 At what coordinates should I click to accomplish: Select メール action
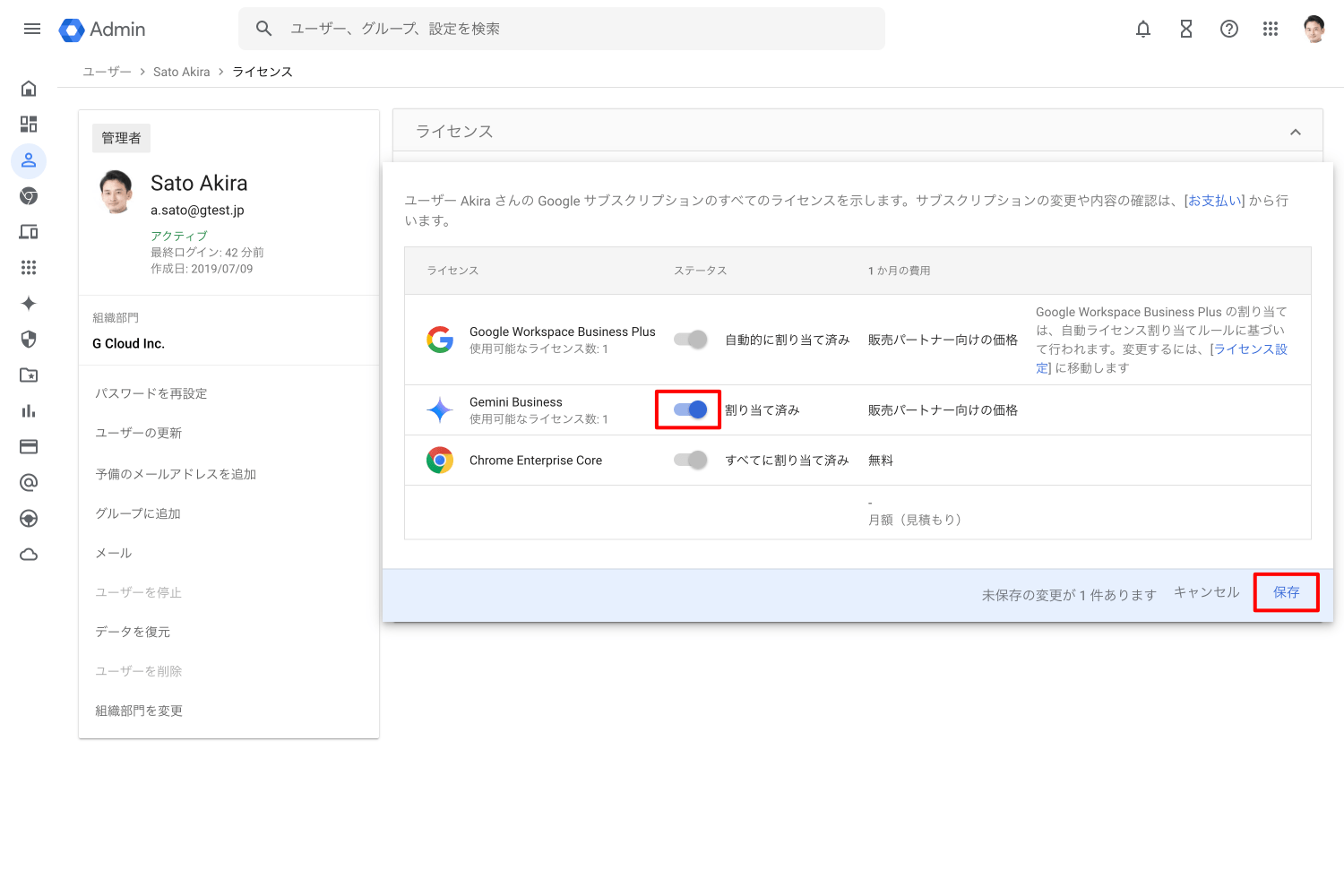tap(114, 553)
